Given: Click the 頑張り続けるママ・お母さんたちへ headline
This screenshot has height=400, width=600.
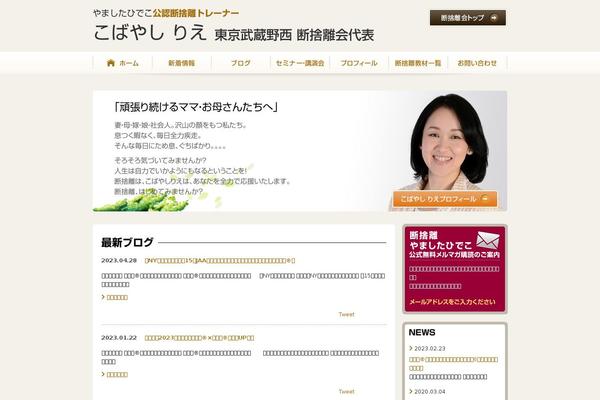Looking at the screenshot, I should [196, 107].
